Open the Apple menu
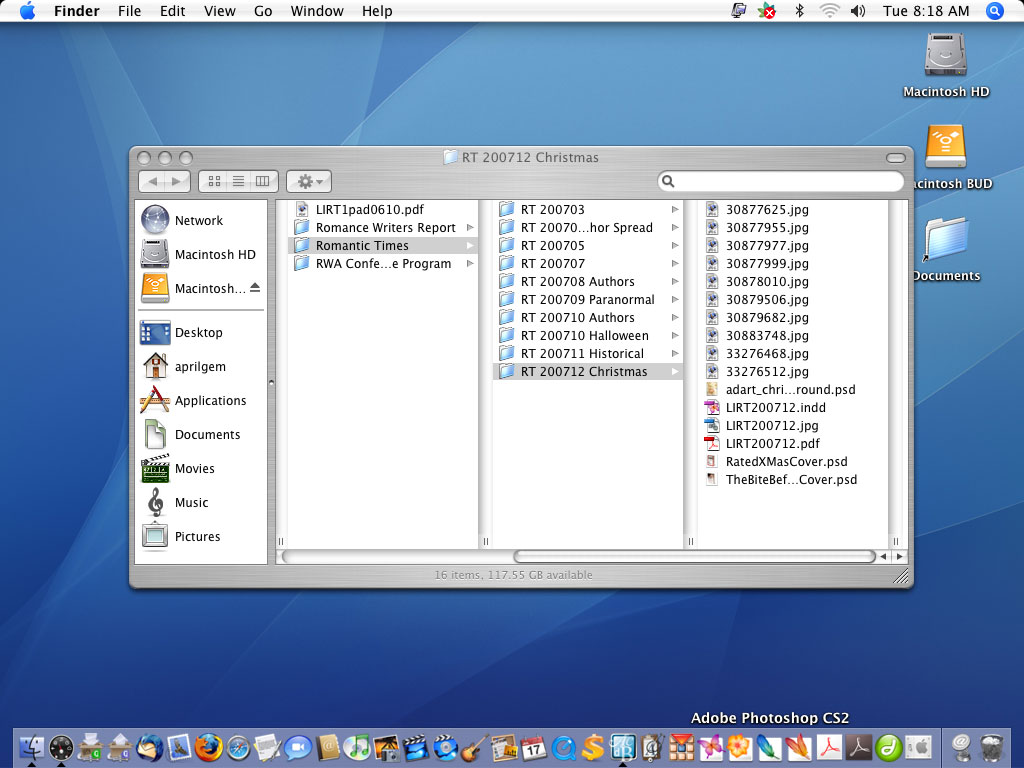The image size is (1024, 768). [x=27, y=11]
